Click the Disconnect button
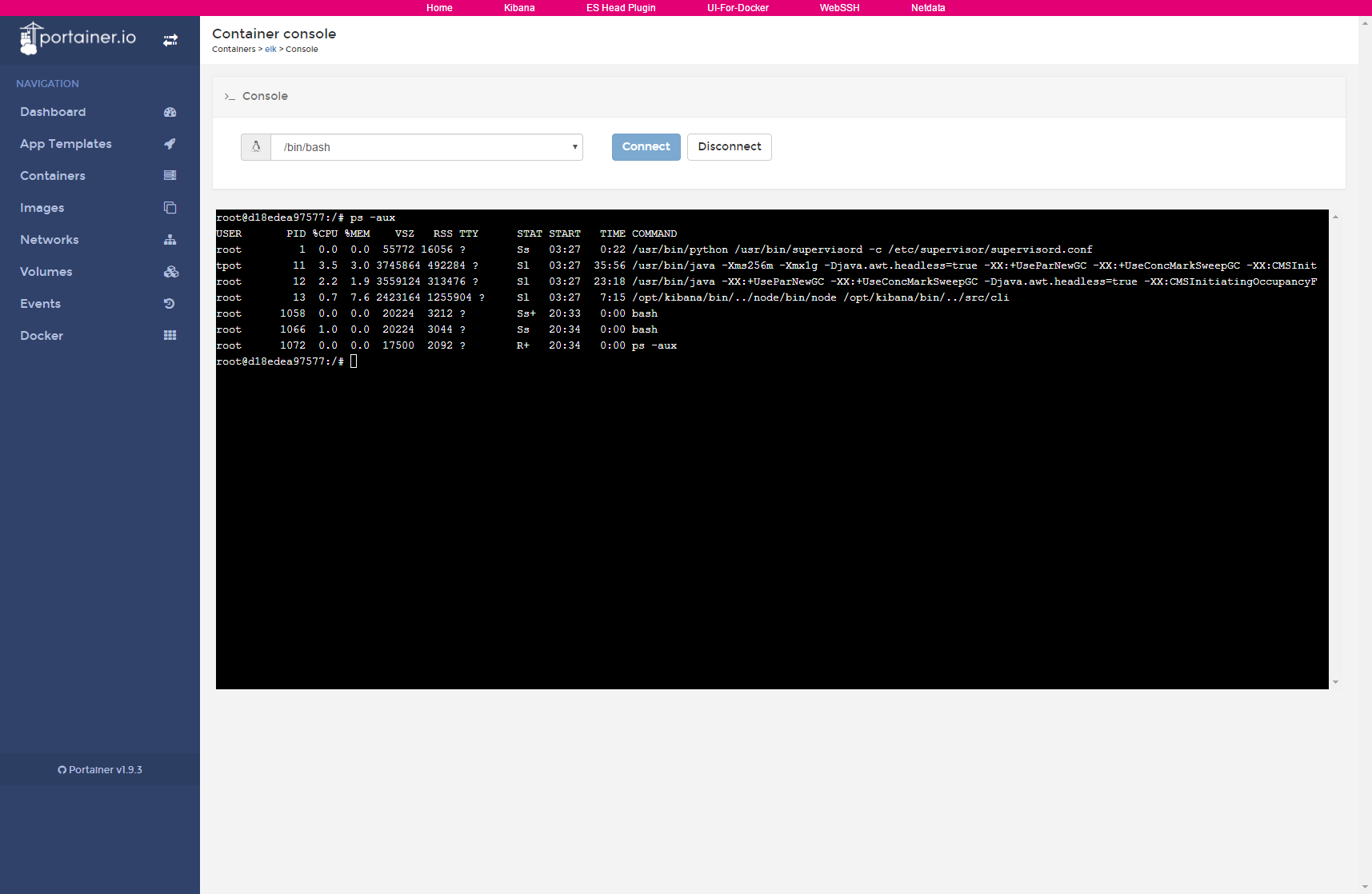Screen dimensions: 1372x894 (730, 147)
